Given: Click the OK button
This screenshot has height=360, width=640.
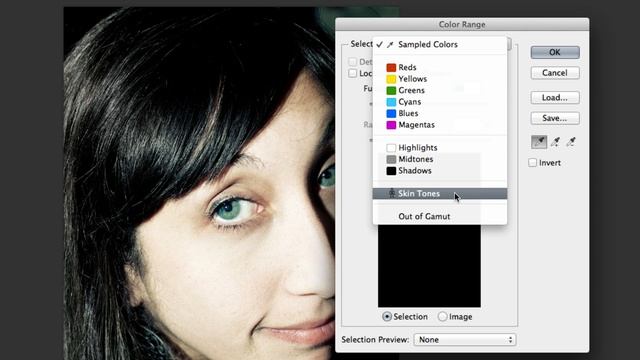Looking at the screenshot, I should pyautogui.click(x=555, y=52).
